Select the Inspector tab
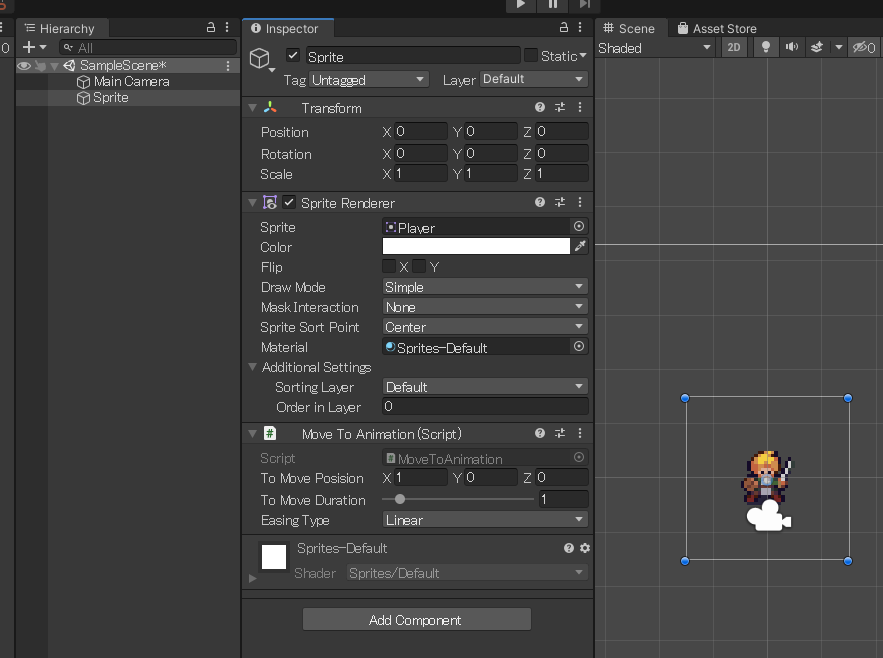 288,28
